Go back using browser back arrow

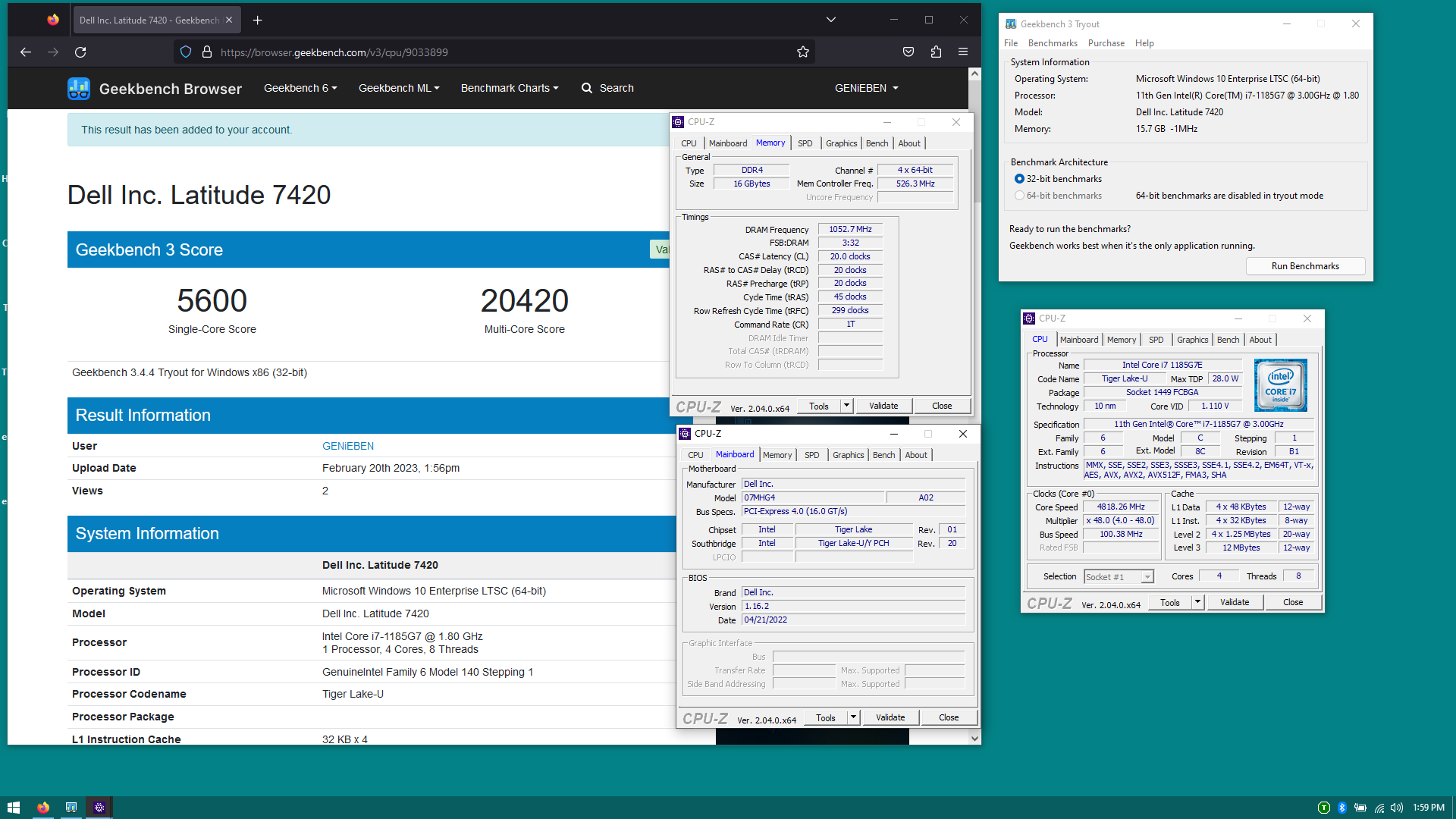pyautogui.click(x=26, y=52)
